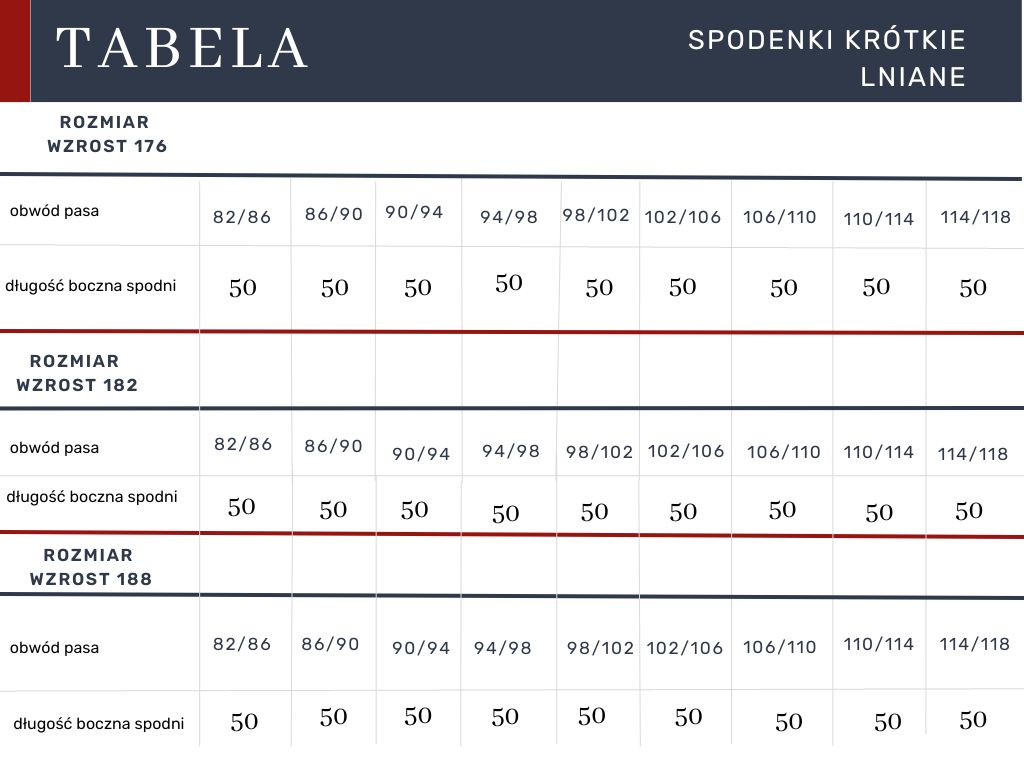Click the 98/102 cell under WZROST 176
The image size is (1024, 768).
coord(596,215)
